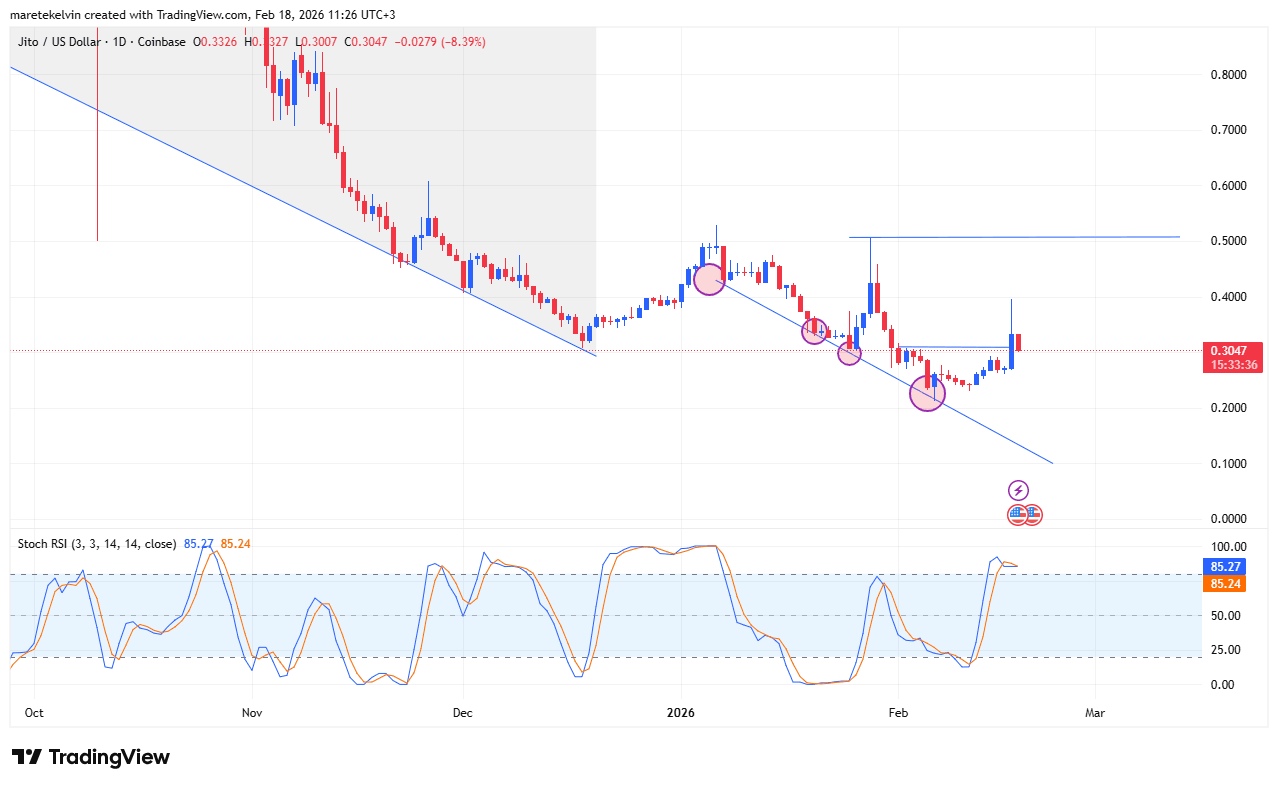Click the blue 85.27 Stoch RSI axis label
The image size is (1278, 787).
click(x=1226, y=566)
